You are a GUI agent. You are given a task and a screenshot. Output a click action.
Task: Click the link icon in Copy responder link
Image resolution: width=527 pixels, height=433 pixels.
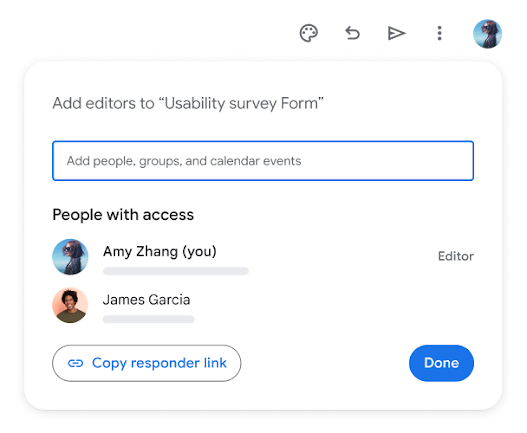click(76, 363)
